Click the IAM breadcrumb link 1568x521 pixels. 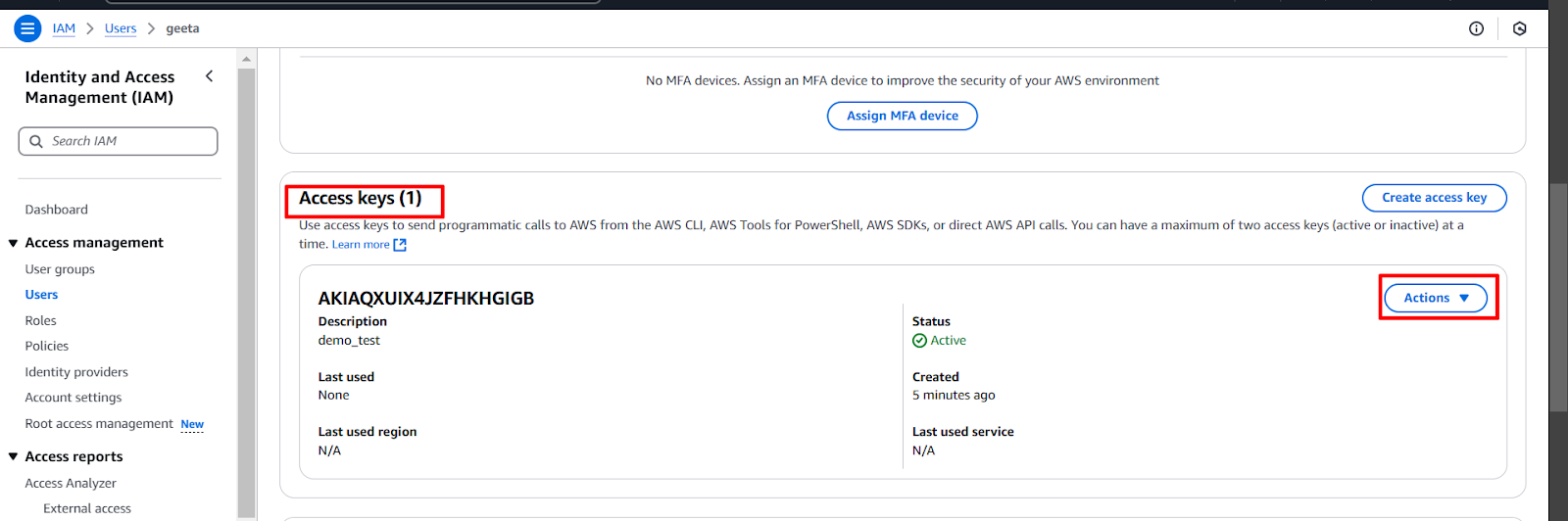pyautogui.click(x=64, y=28)
